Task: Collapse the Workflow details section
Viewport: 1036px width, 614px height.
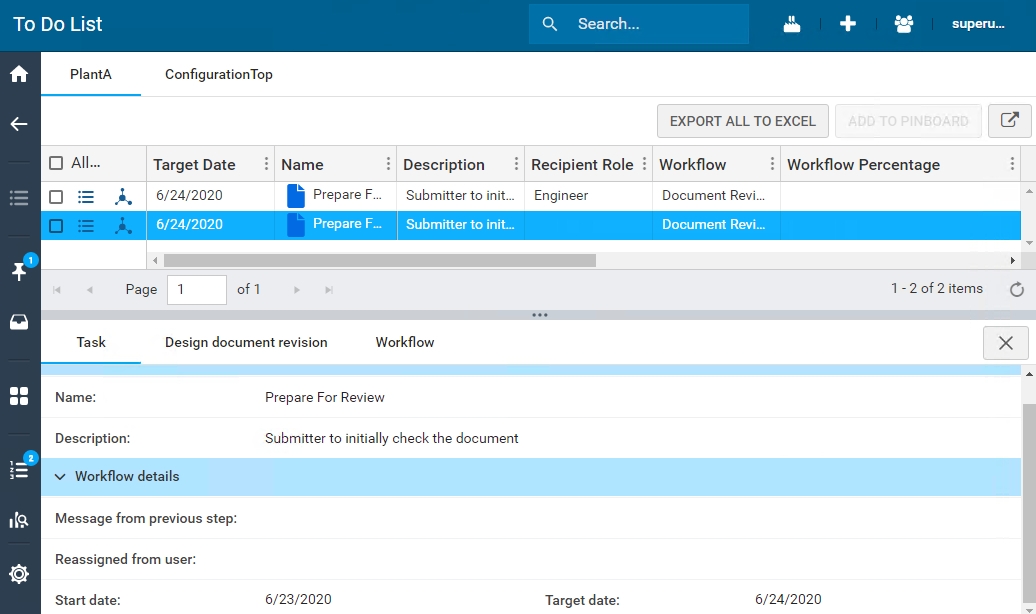Action: tap(61, 477)
